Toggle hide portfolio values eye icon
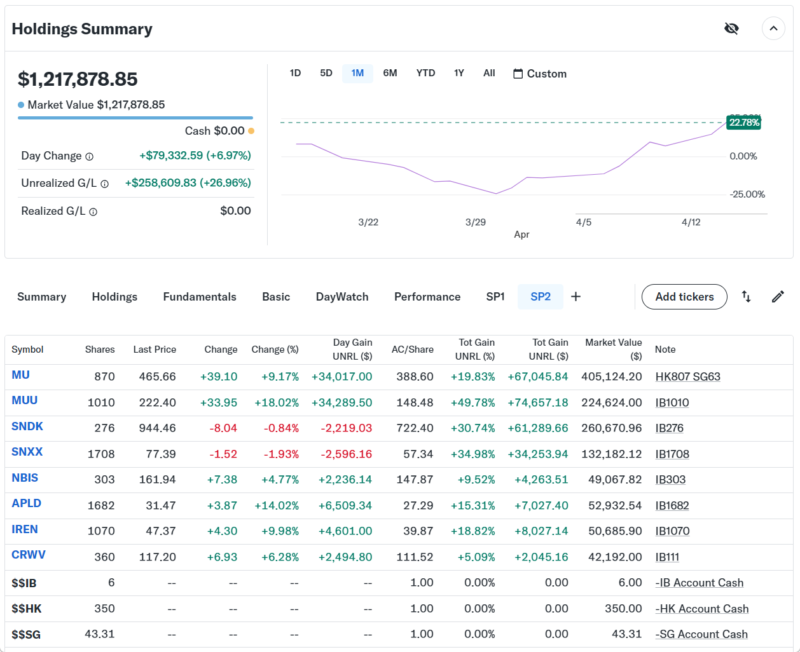Screen dimensions: 800x652 click(731, 28)
